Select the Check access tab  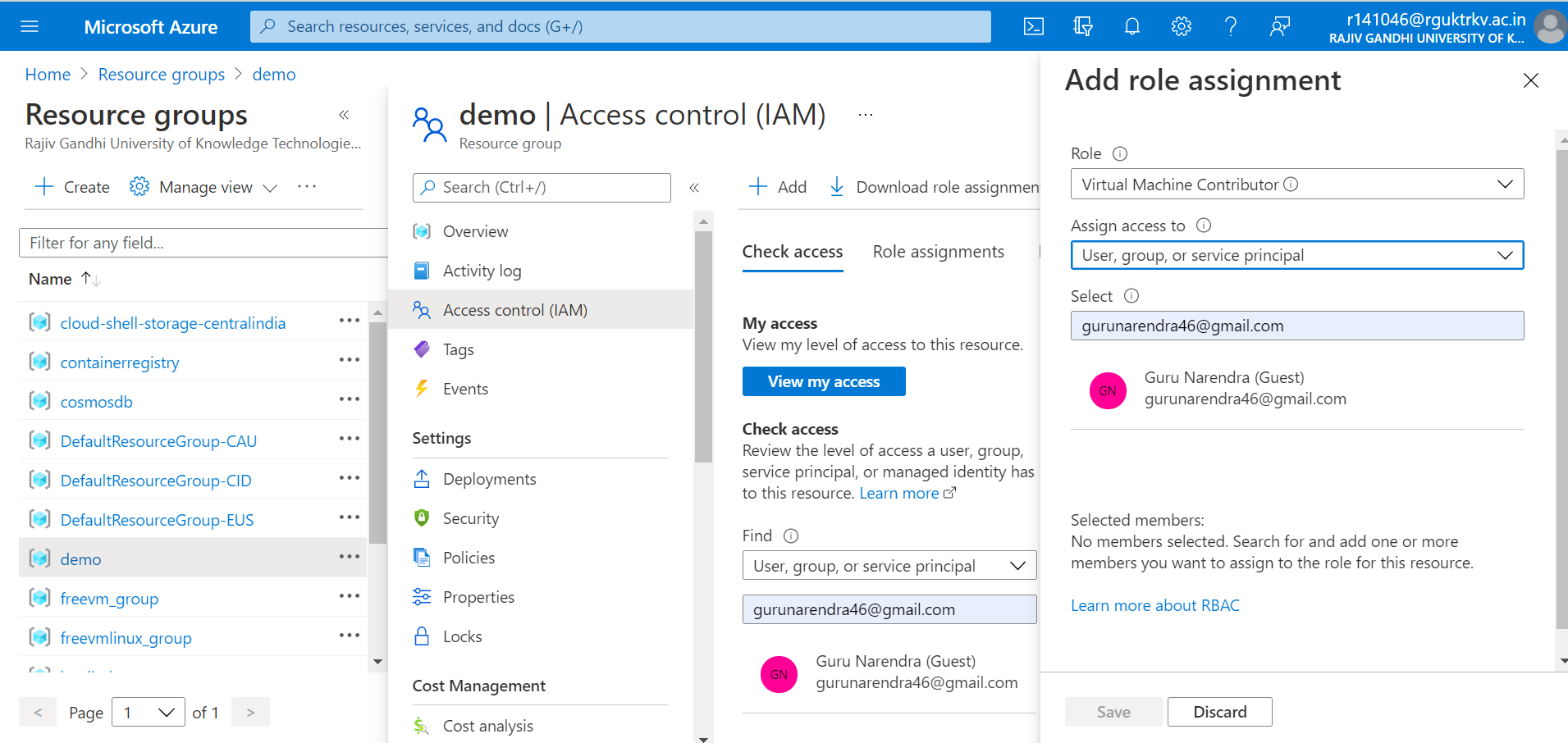click(792, 251)
